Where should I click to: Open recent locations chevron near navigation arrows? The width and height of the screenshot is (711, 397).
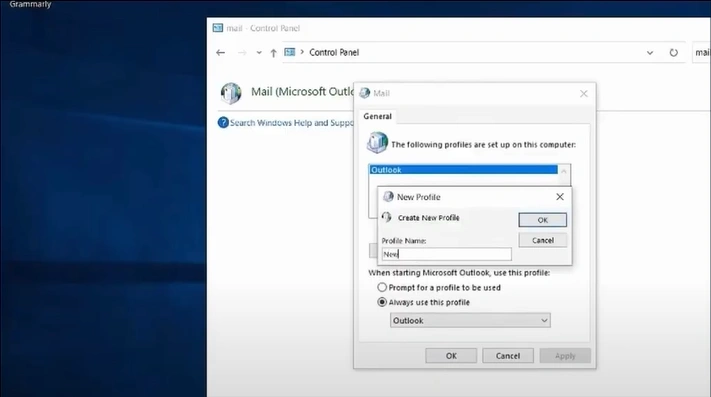pos(259,53)
